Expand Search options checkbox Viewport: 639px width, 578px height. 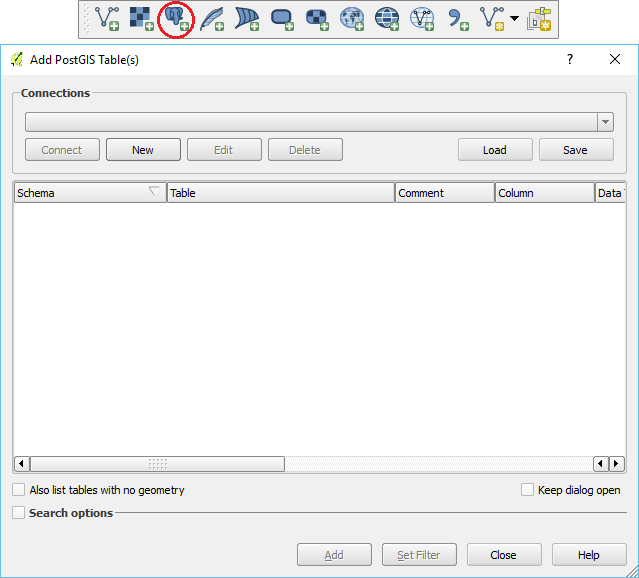point(18,513)
